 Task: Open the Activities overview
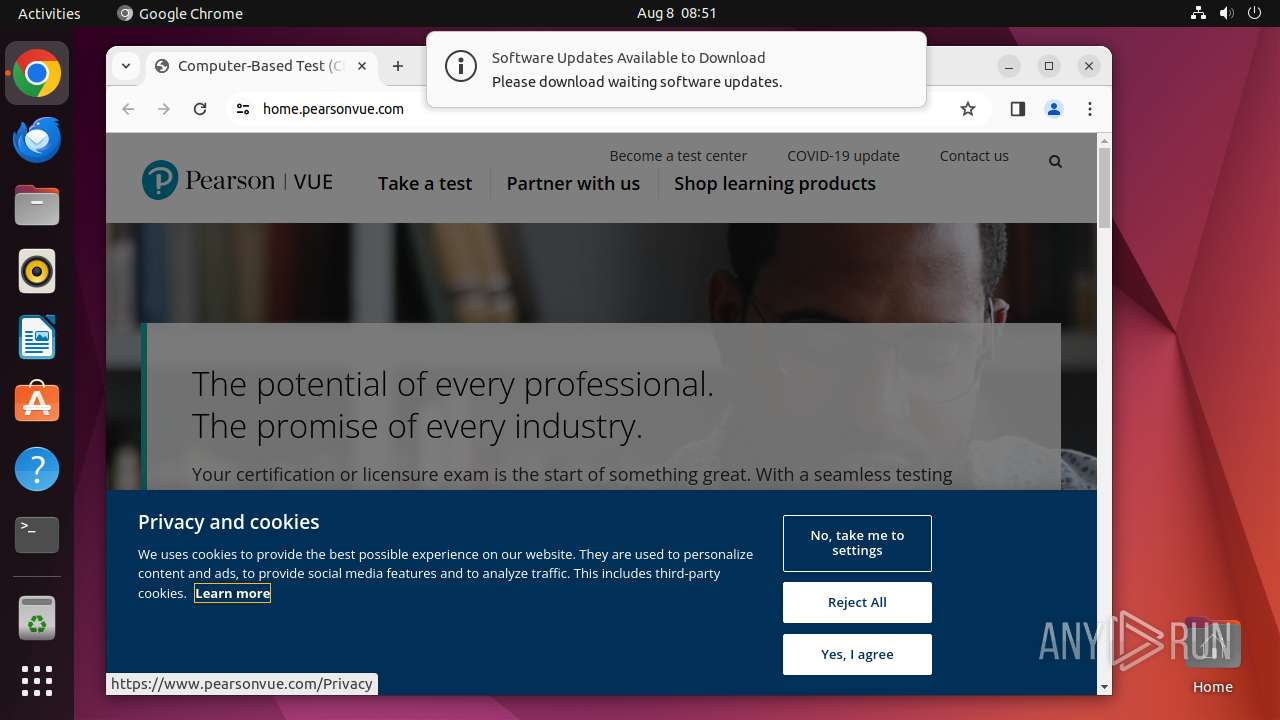(49, 13)
